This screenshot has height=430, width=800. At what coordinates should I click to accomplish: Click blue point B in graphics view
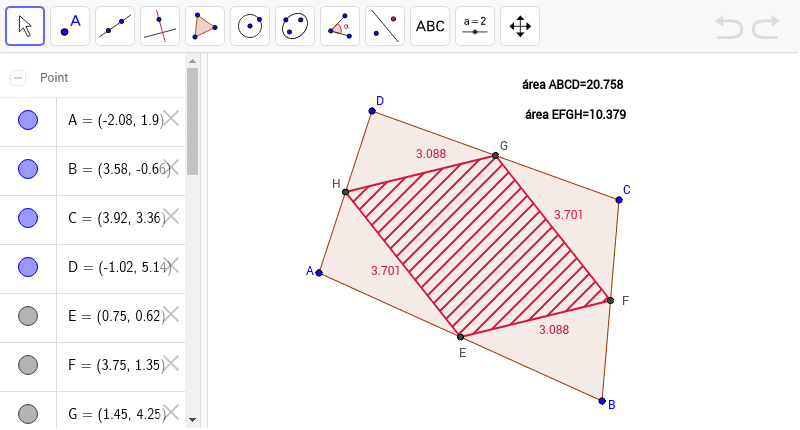tap(602, 401)
